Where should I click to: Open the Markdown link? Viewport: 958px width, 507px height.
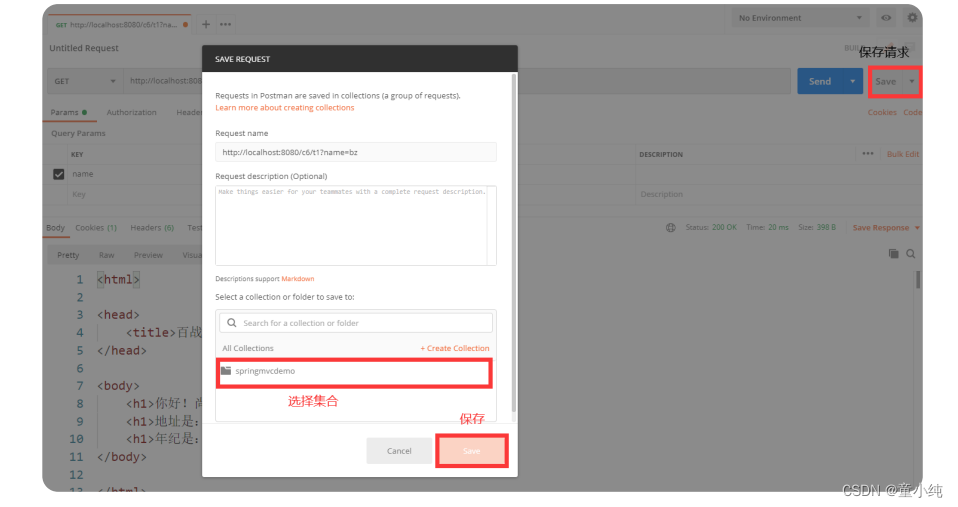298,279
